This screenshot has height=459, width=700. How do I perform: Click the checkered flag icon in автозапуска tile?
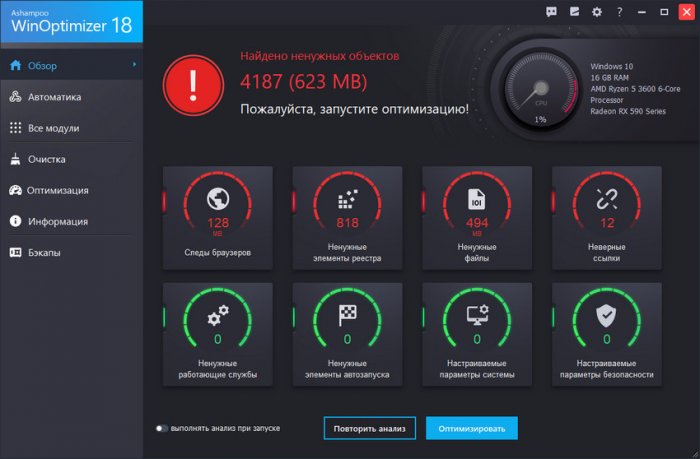pos(347,315)
